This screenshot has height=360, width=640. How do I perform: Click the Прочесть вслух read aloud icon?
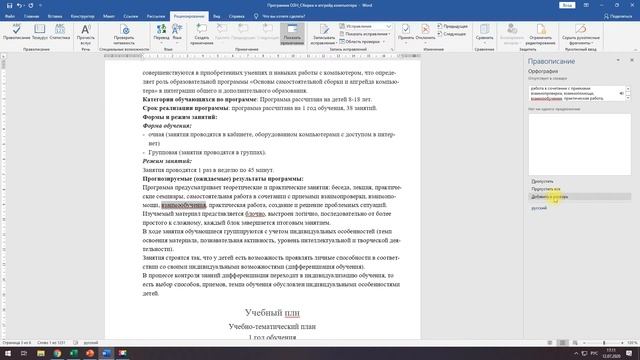(x=86, y=34)
